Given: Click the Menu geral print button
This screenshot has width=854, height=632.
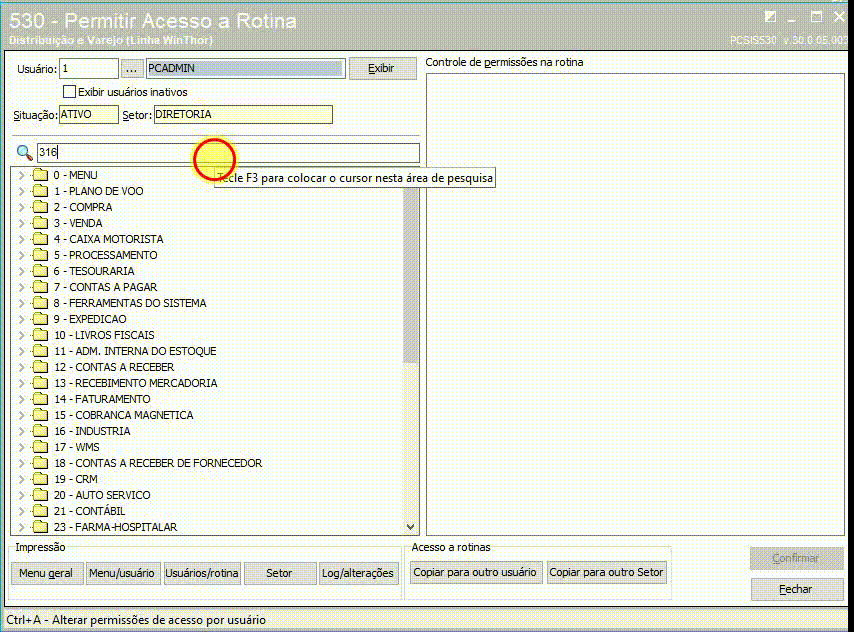Looking at the screenshot, I should (46, 573).
